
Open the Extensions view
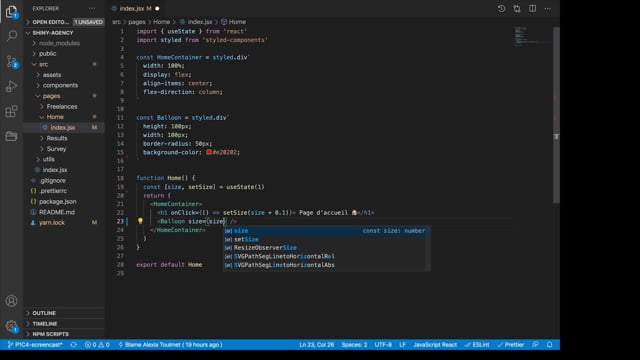pos(11,111)
